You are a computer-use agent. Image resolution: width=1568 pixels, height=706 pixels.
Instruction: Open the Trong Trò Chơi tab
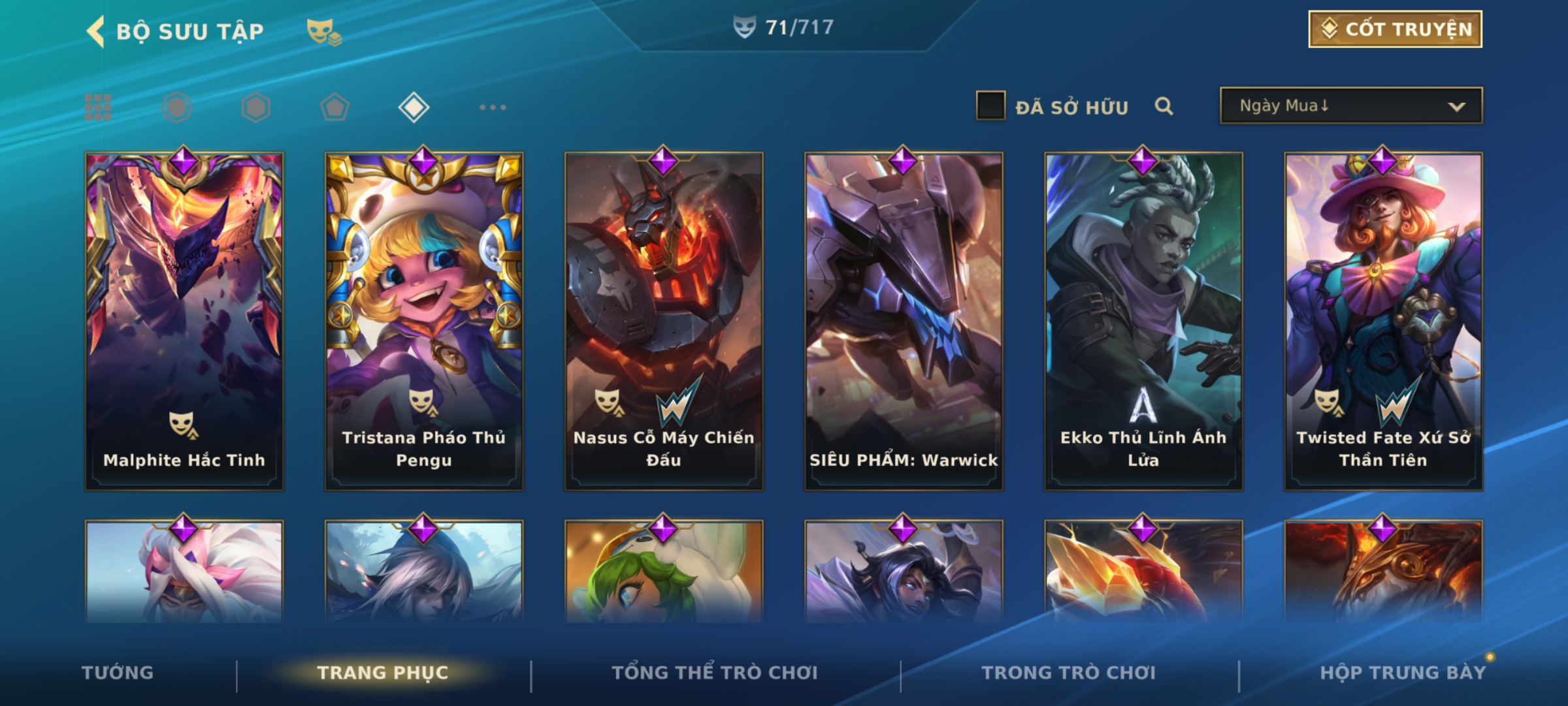point(1069,673)
